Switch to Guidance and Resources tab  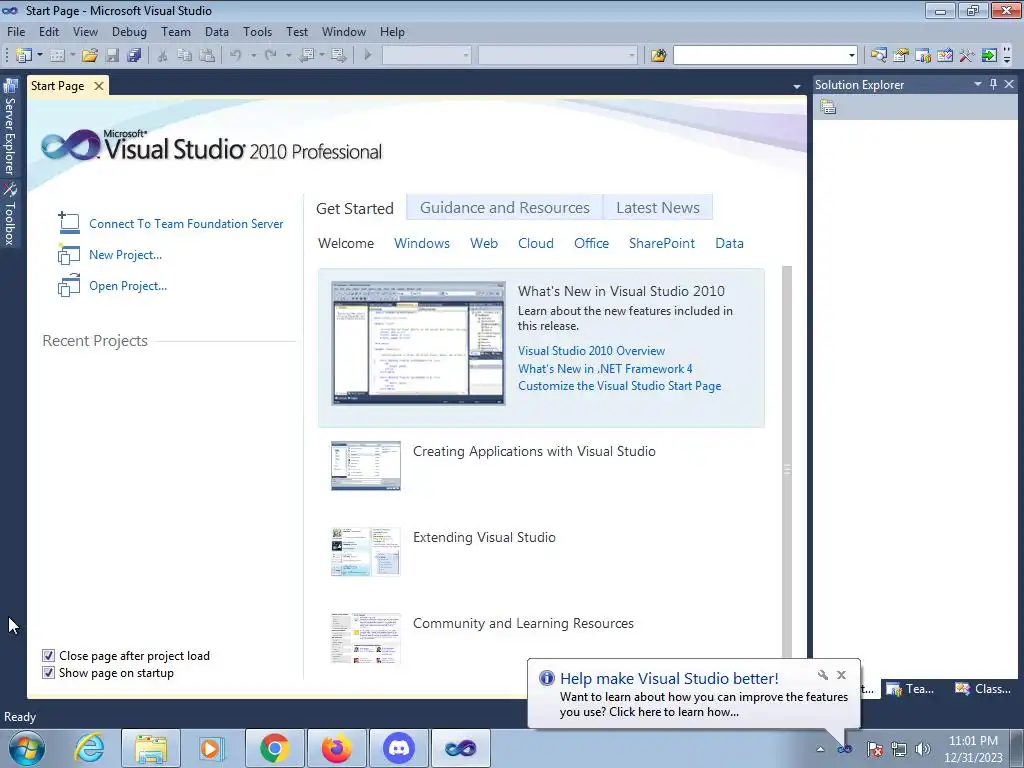pos(505,208)
